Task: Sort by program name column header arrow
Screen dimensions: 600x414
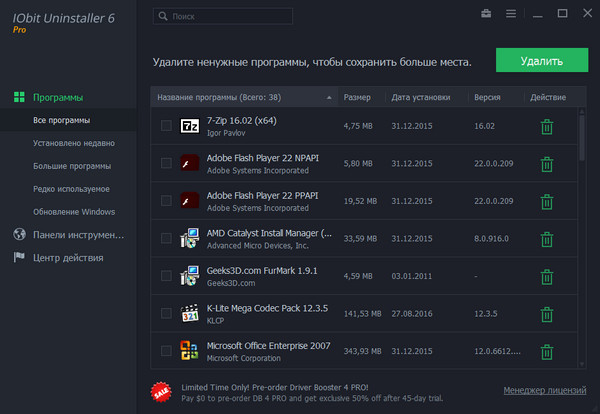Action: [x=329, y=98]
